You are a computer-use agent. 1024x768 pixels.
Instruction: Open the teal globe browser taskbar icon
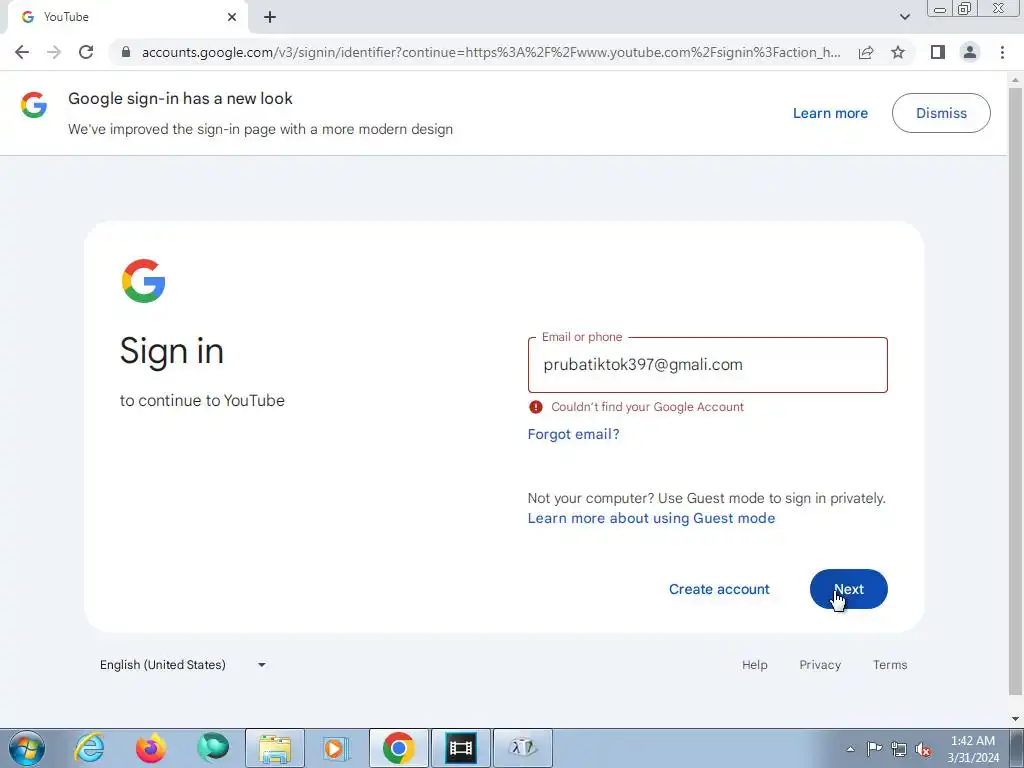point(213,748)
